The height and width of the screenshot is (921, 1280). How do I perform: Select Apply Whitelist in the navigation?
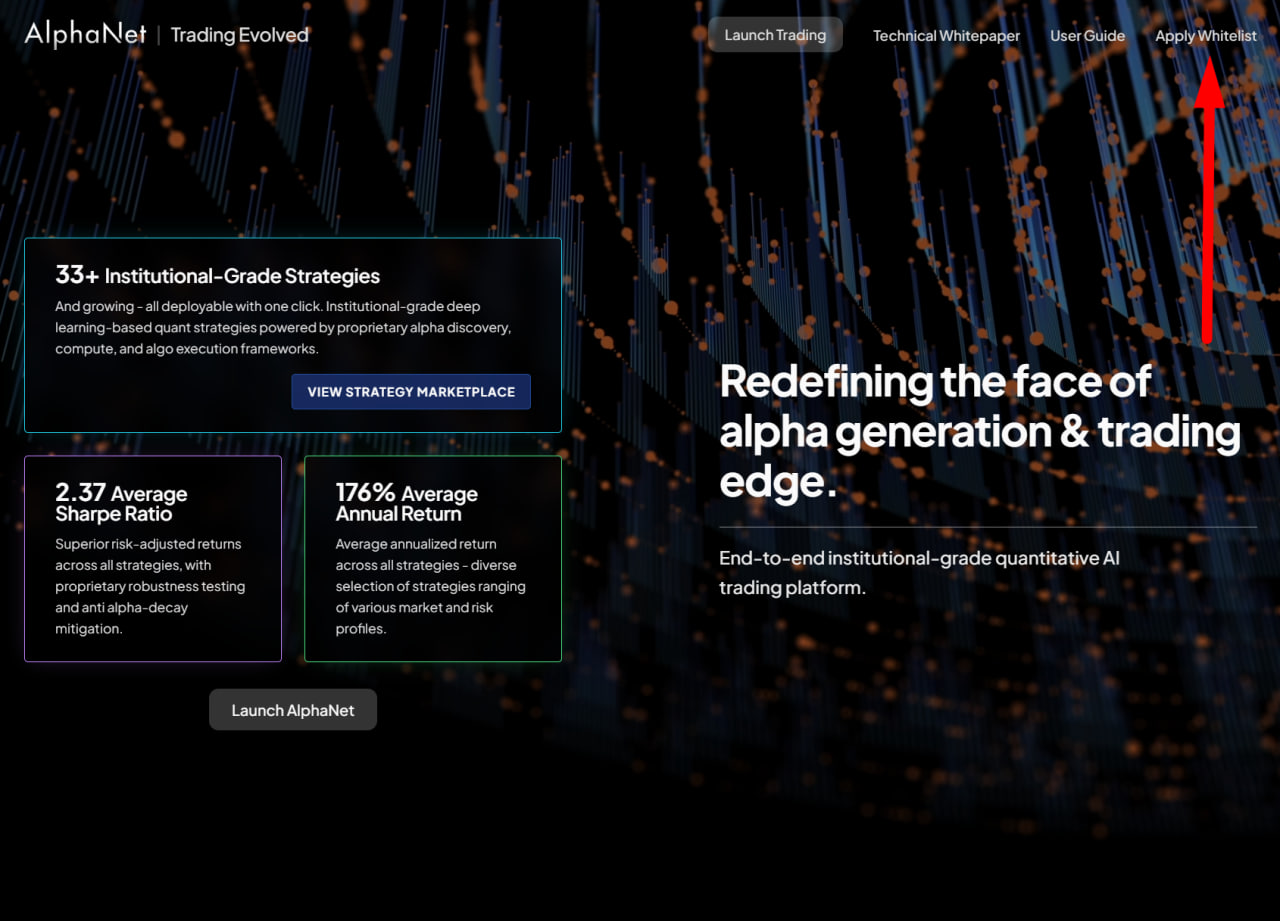click(1206, 36)
